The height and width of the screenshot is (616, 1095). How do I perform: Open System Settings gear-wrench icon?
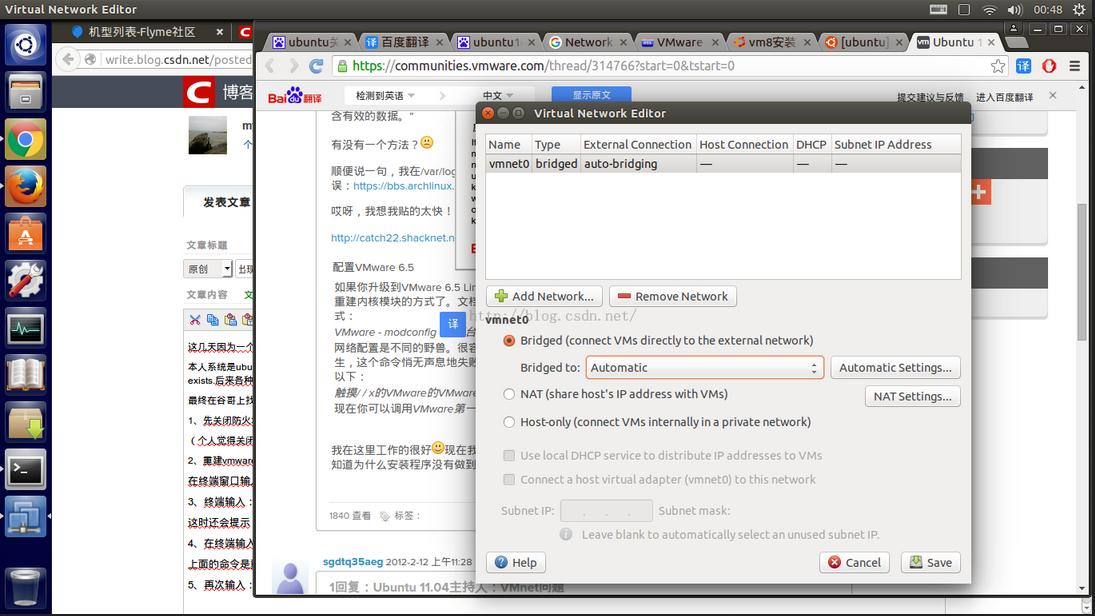tap(26, 281)
